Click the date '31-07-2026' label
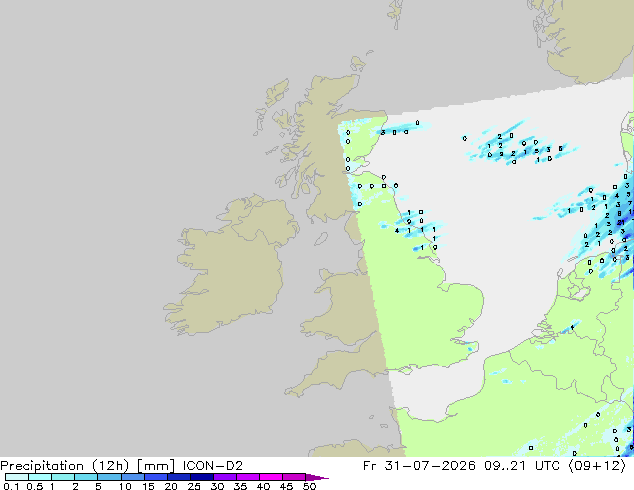 pyautogui.click(x=430, y=466)
